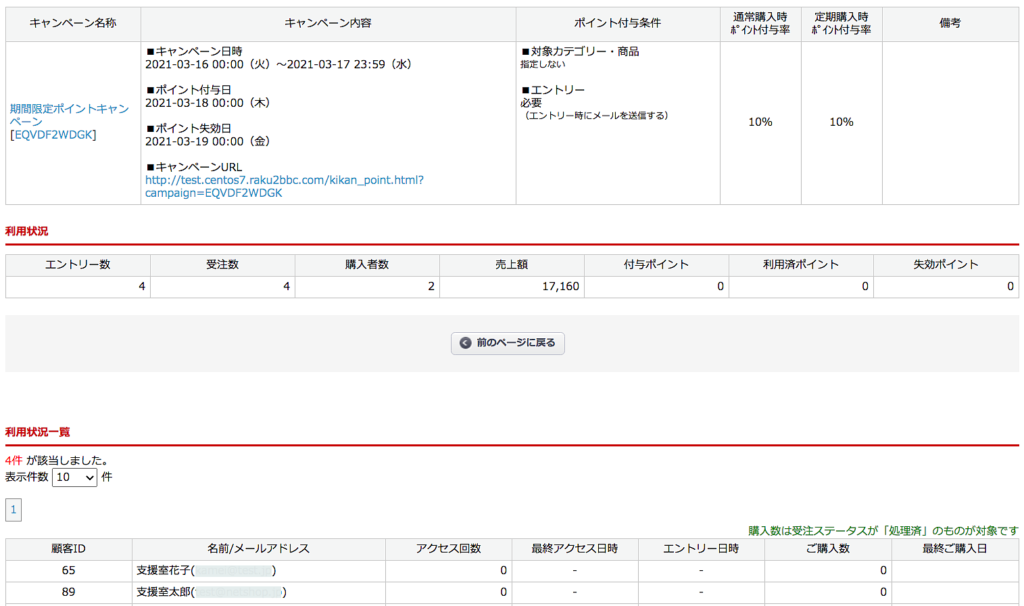Click the 前のページに戻る button
Screen dimensions: 1024x606
[508, 343]
